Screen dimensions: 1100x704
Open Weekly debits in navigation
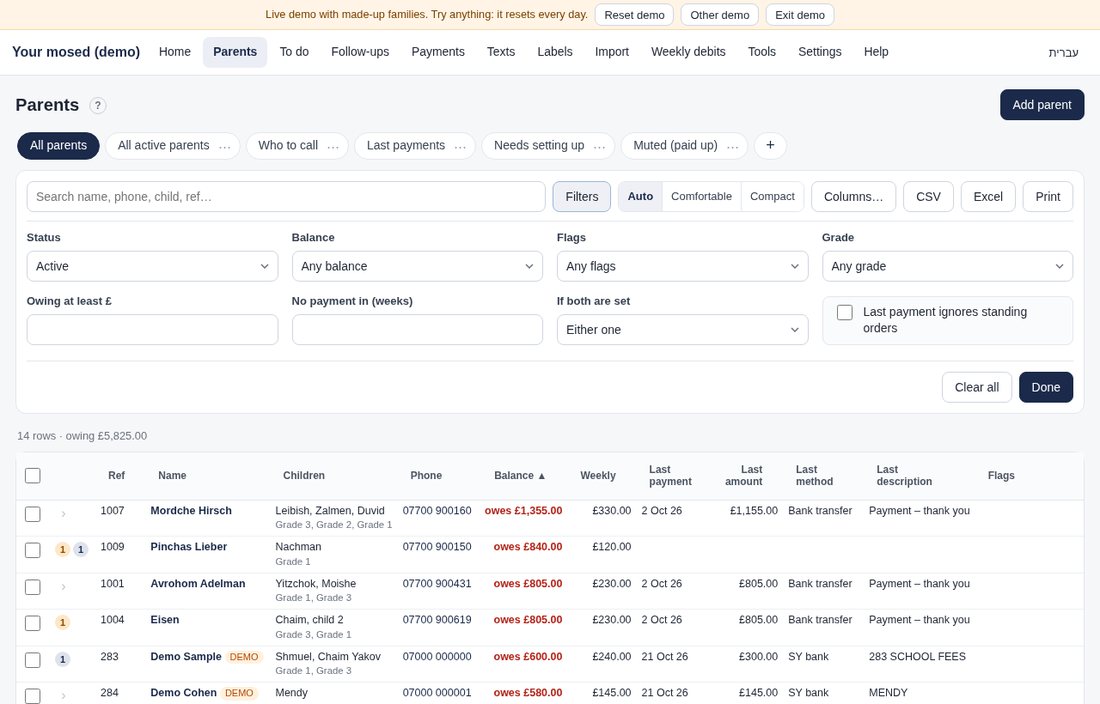[x=688, y=52]
